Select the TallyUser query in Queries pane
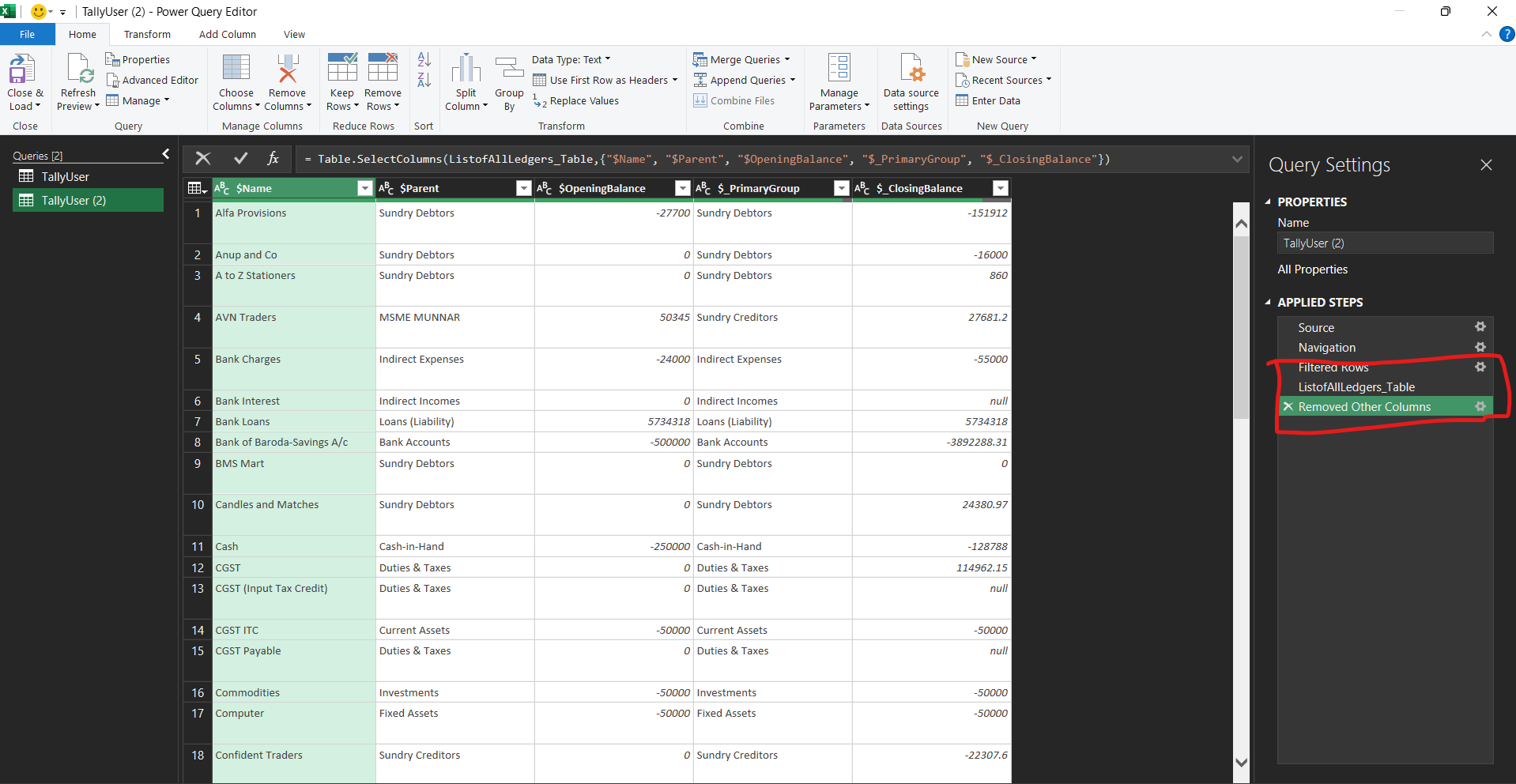The width and height of the screenshot is (1516, 784). click(x=65, y=177)
